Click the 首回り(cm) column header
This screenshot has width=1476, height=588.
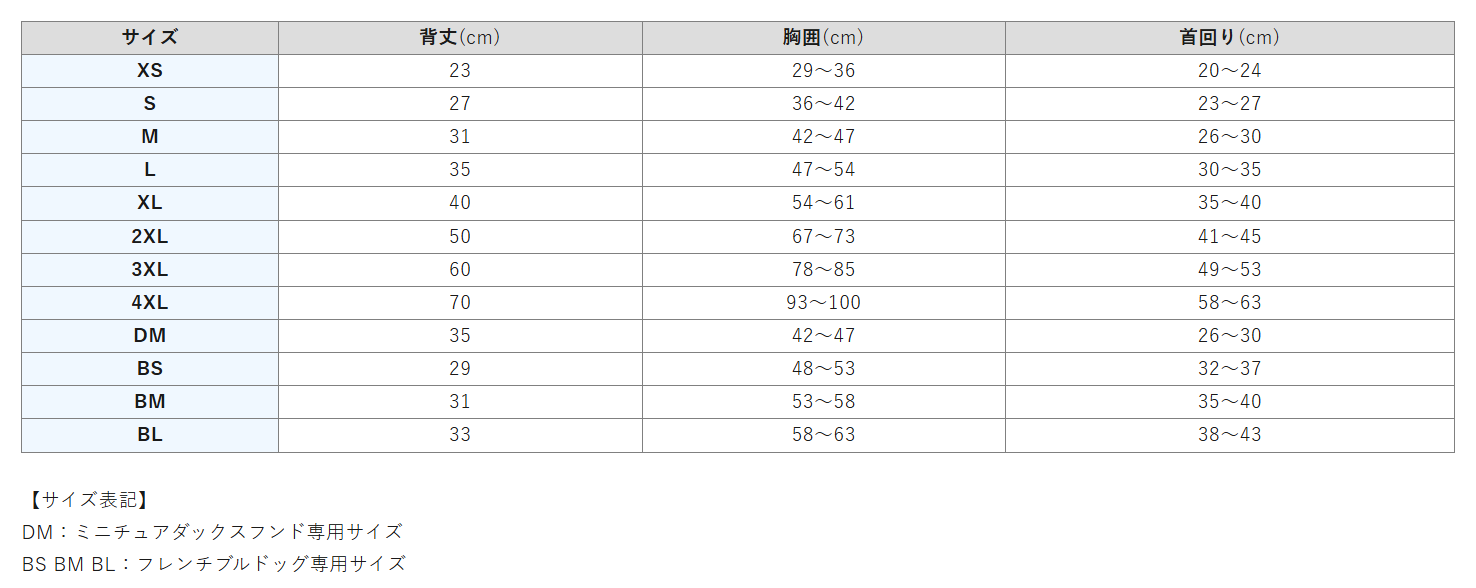click(1229, 38)
